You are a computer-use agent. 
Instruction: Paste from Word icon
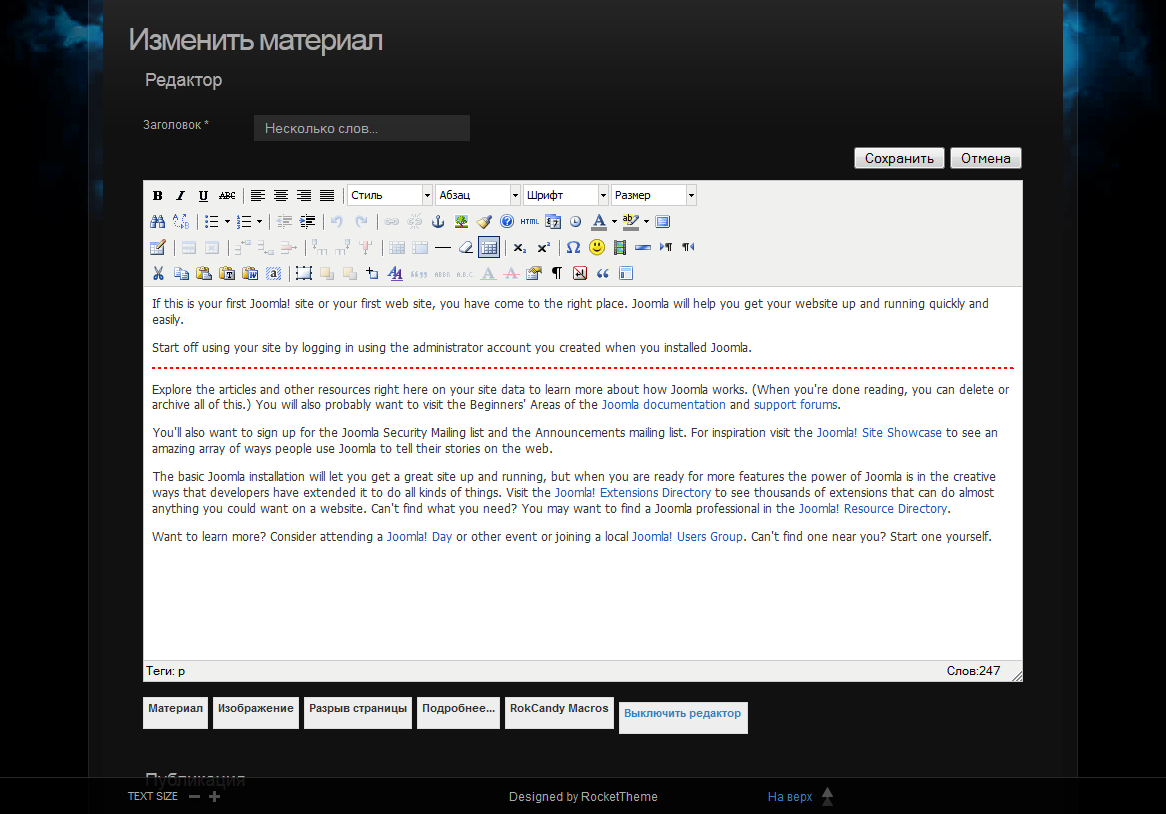[250, 274]
